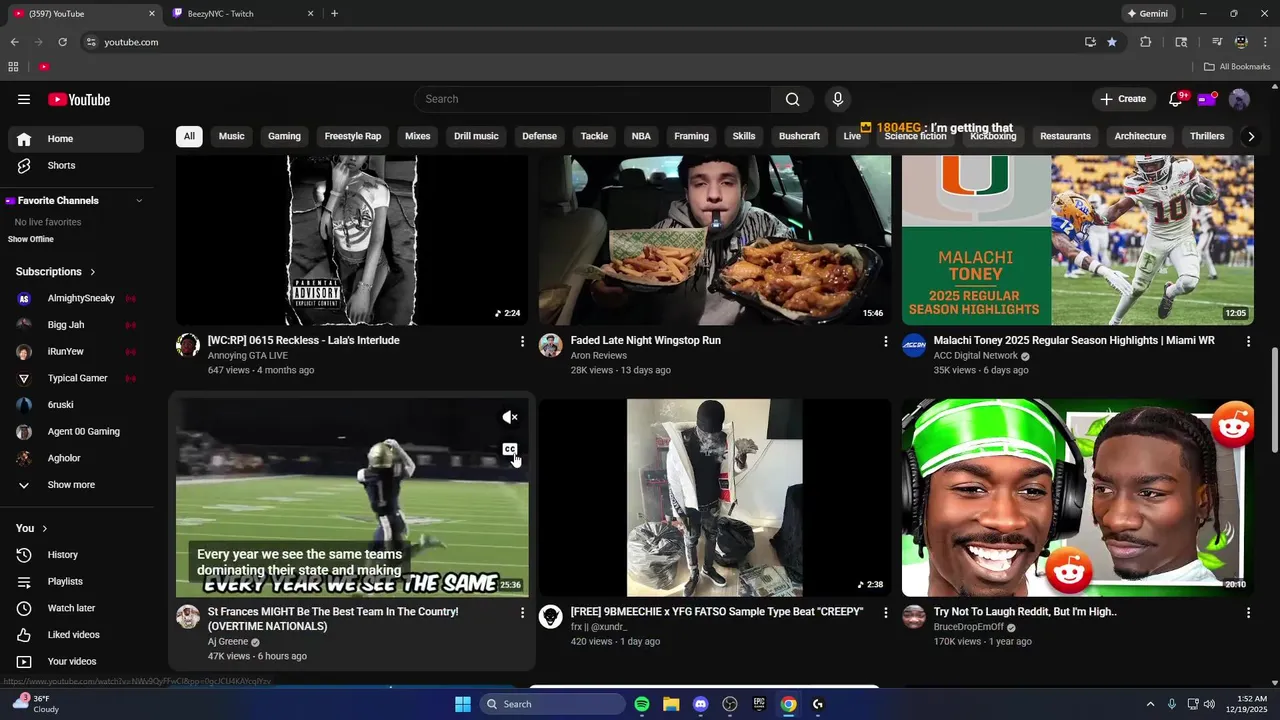Select the Architecture category chip
The width and height of the screenshot is (1280, 720).
[x=1140, y=136]
